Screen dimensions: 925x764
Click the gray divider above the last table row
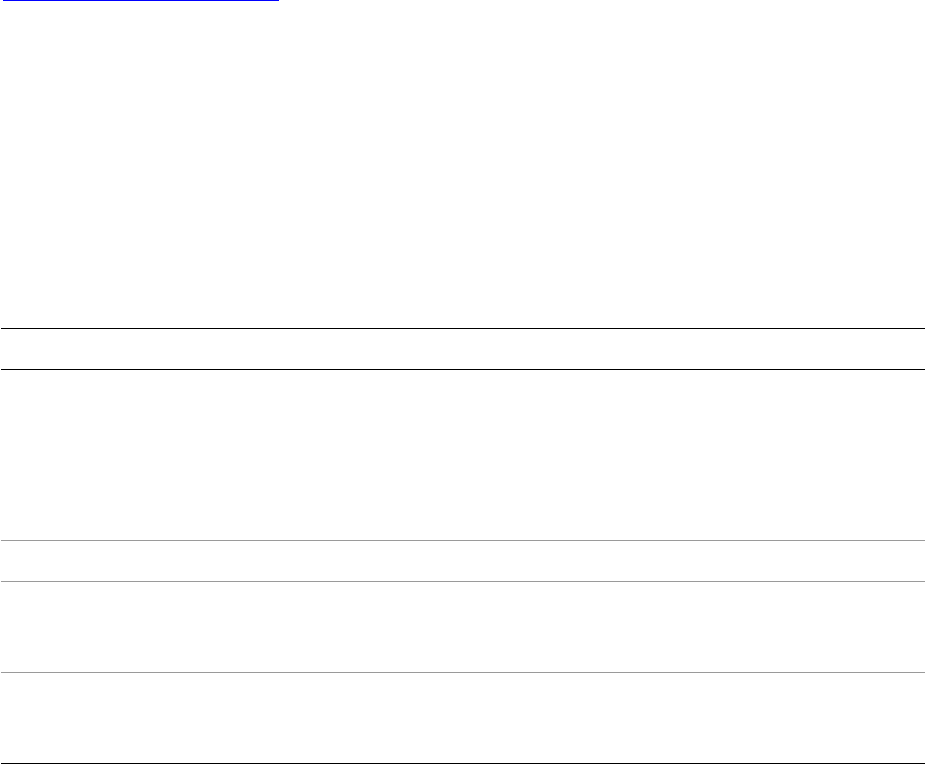(462, 672)
